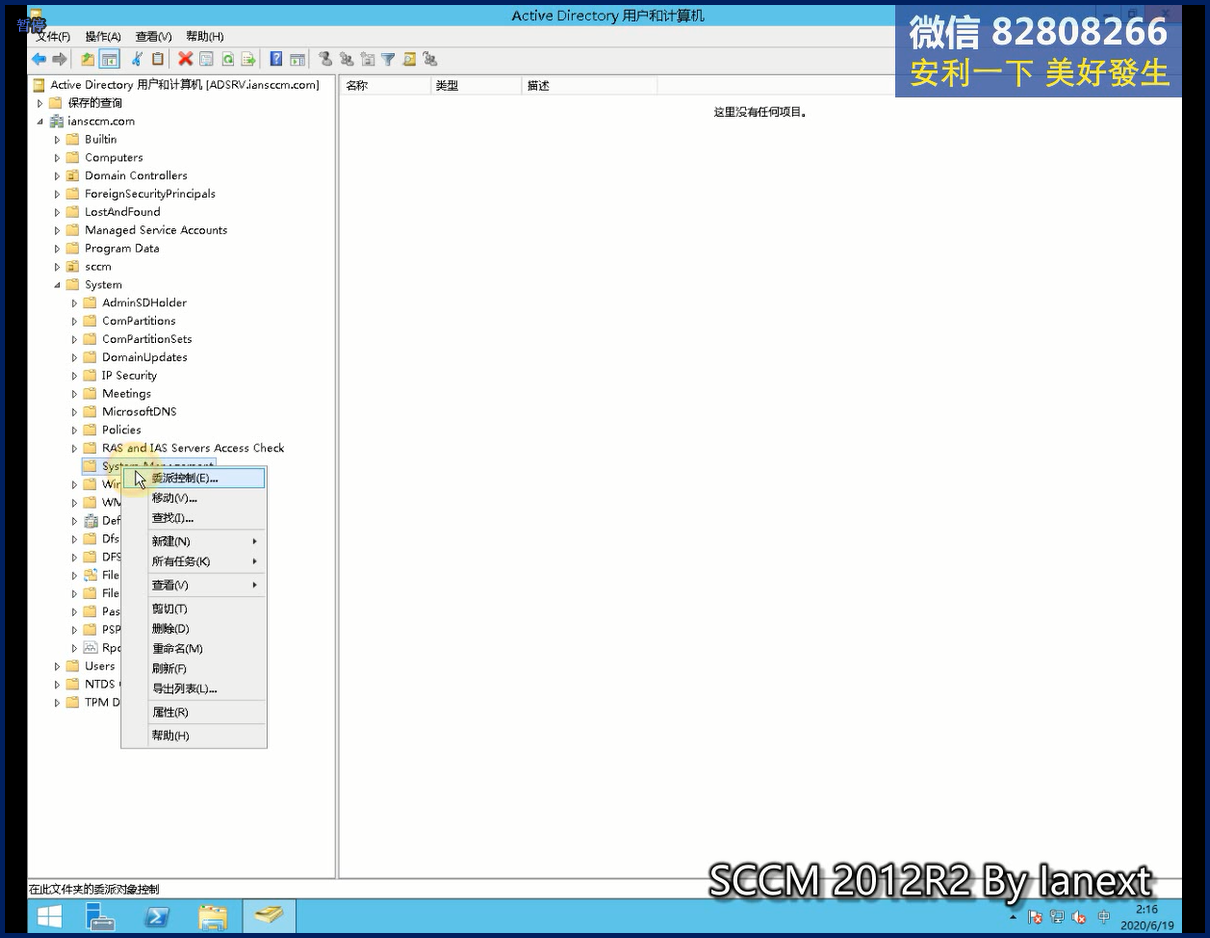Choose 刷新(F) from context menu
Screen dimensions: 1210x938
pos(194,669)
